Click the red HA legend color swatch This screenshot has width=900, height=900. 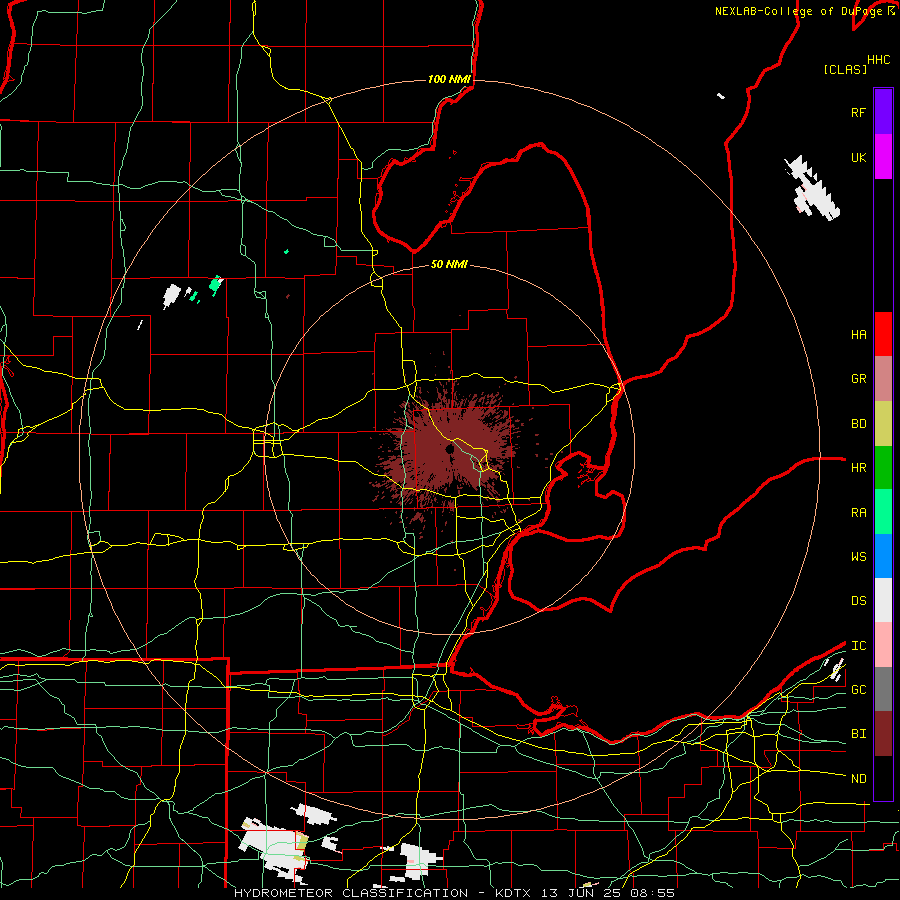click(x=883, y=334)
